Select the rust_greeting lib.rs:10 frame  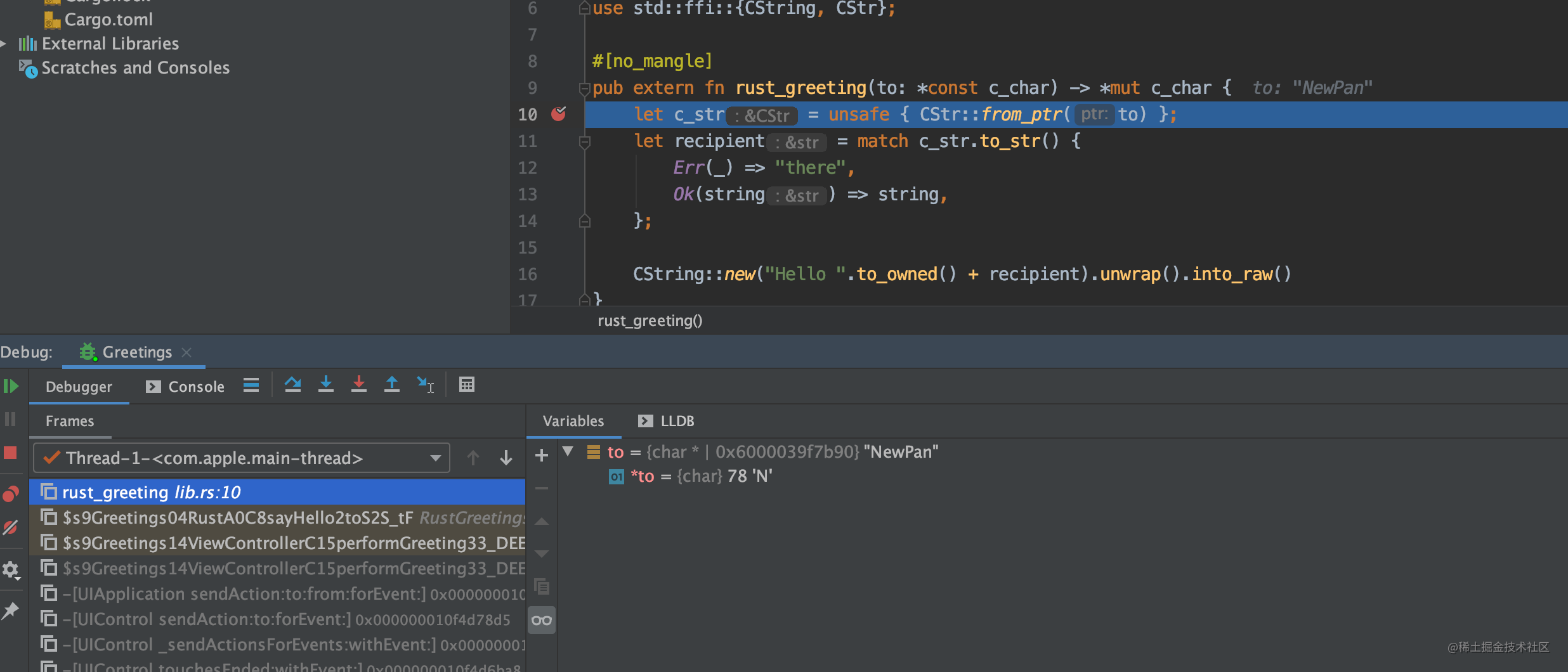click(277, 492)
